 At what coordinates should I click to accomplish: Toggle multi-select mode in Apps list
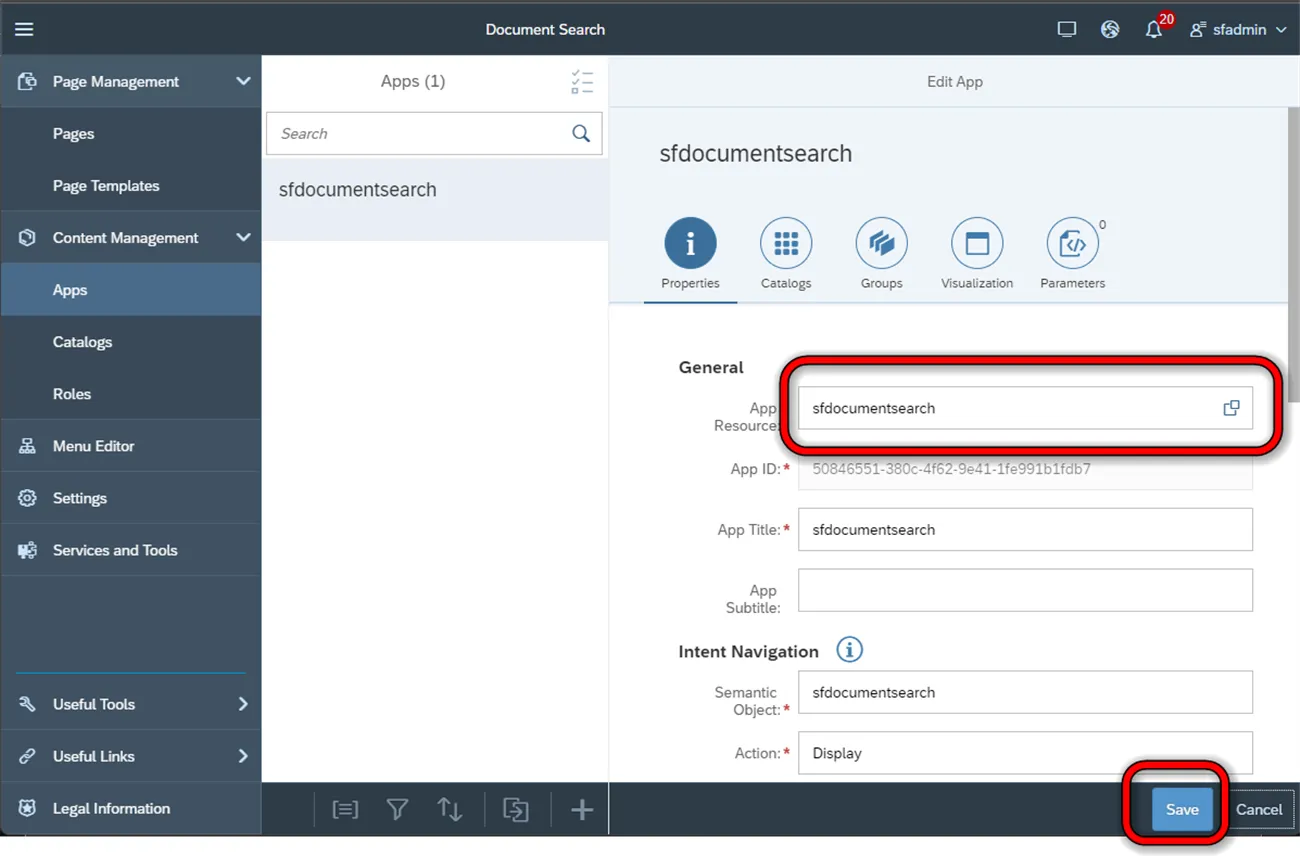582,82
